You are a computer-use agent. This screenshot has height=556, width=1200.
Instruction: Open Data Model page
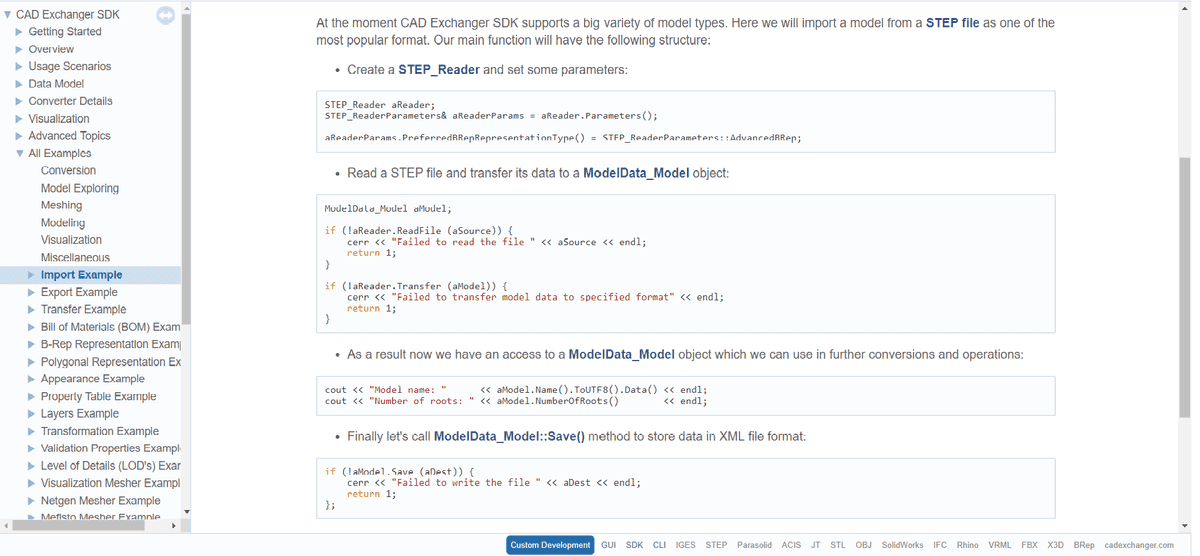[x=56, y=84]
